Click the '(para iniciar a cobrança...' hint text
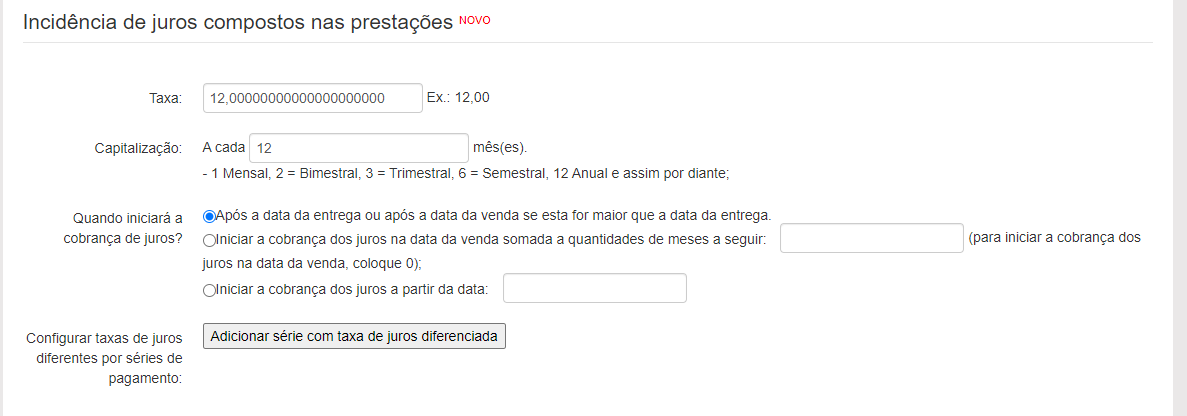 click(x=1052, y=239)
